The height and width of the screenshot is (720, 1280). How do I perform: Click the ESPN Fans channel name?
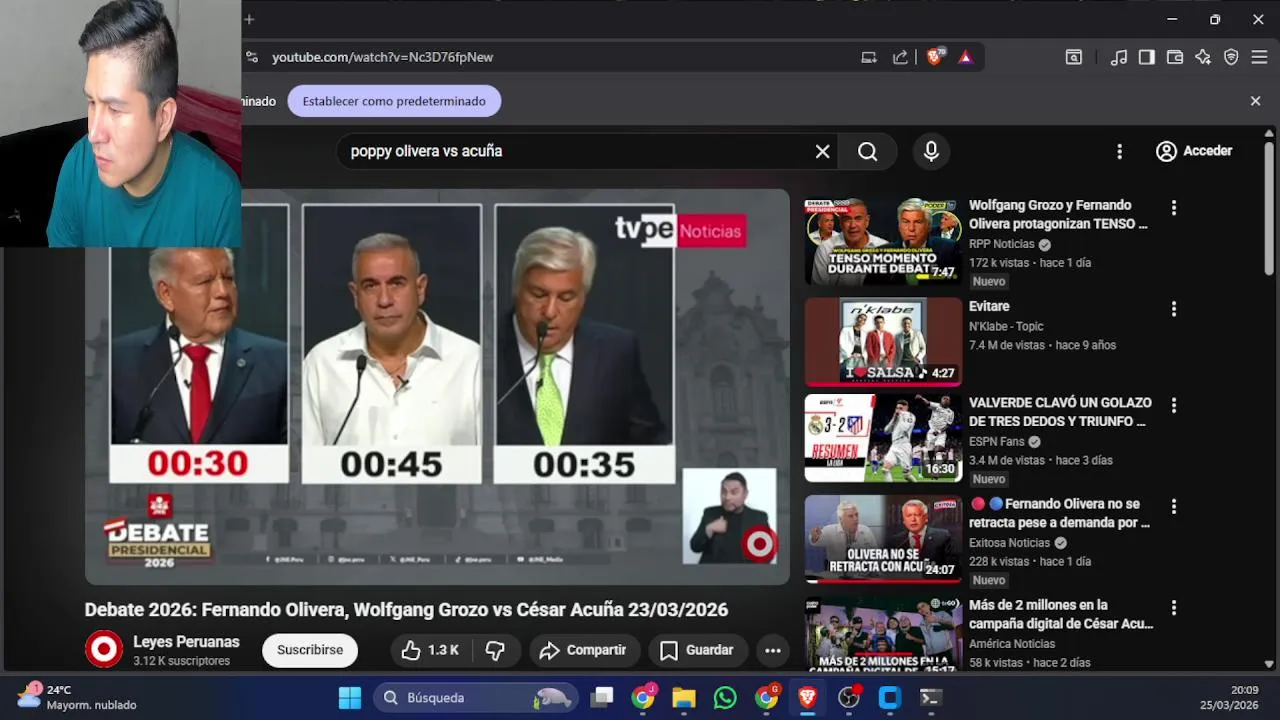click(997, 441)
